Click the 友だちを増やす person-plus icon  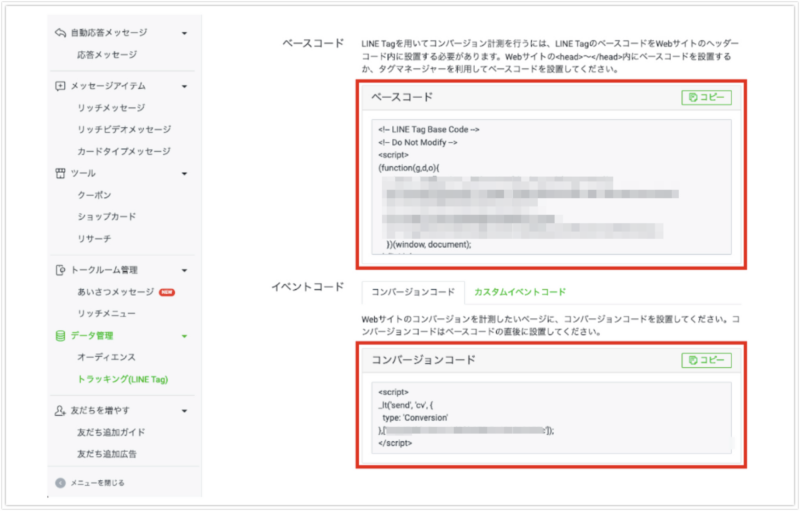pyautogui.click(x=60, y=411)
